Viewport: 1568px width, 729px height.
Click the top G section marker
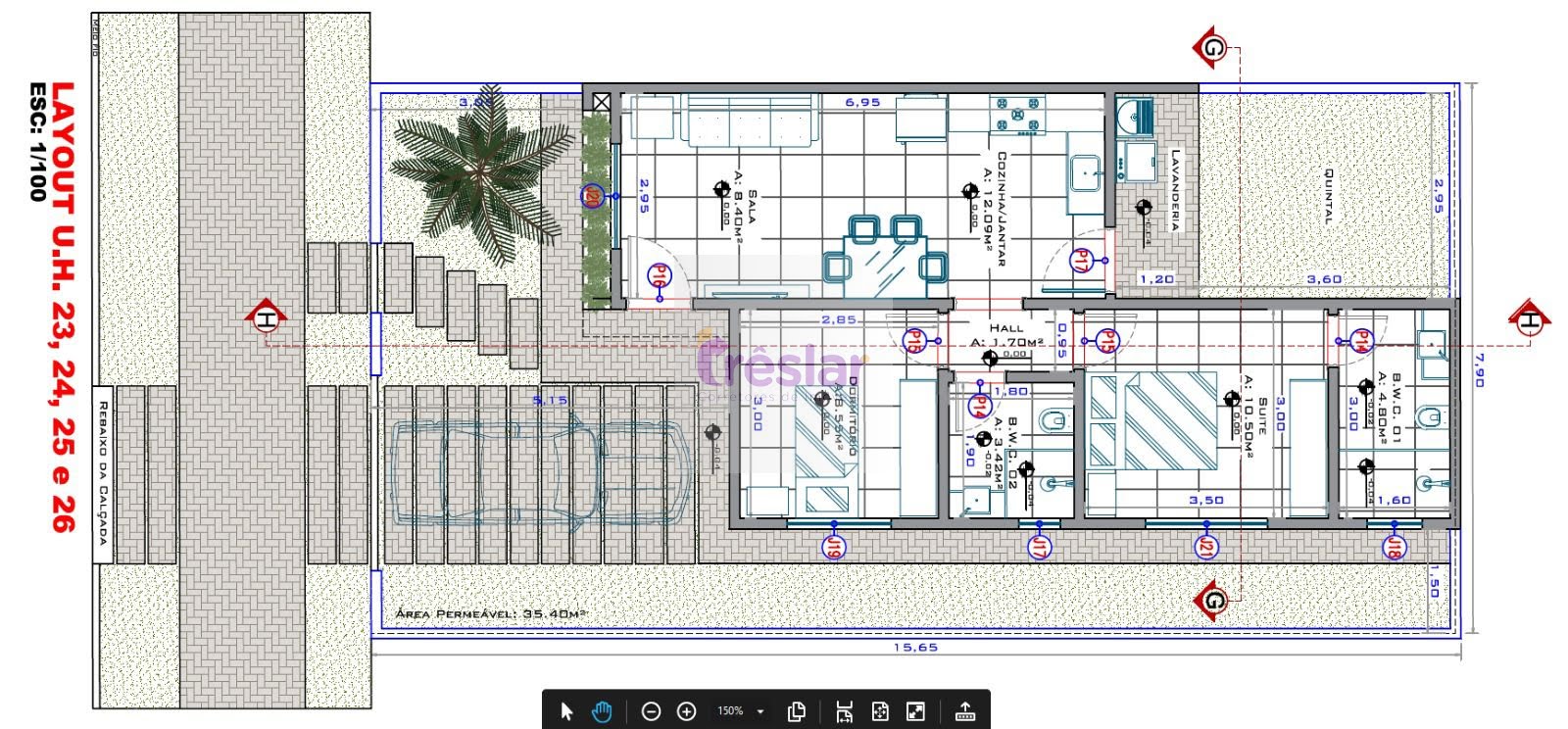click(1211, 47)
